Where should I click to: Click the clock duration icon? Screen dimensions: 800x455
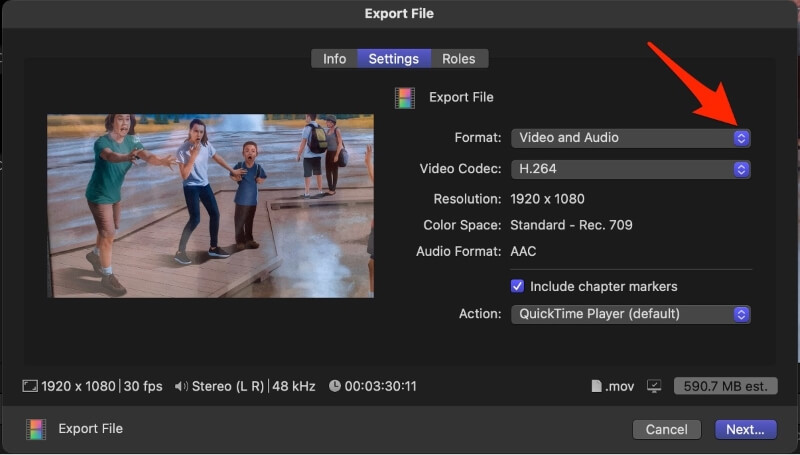[x=335, y=386]
